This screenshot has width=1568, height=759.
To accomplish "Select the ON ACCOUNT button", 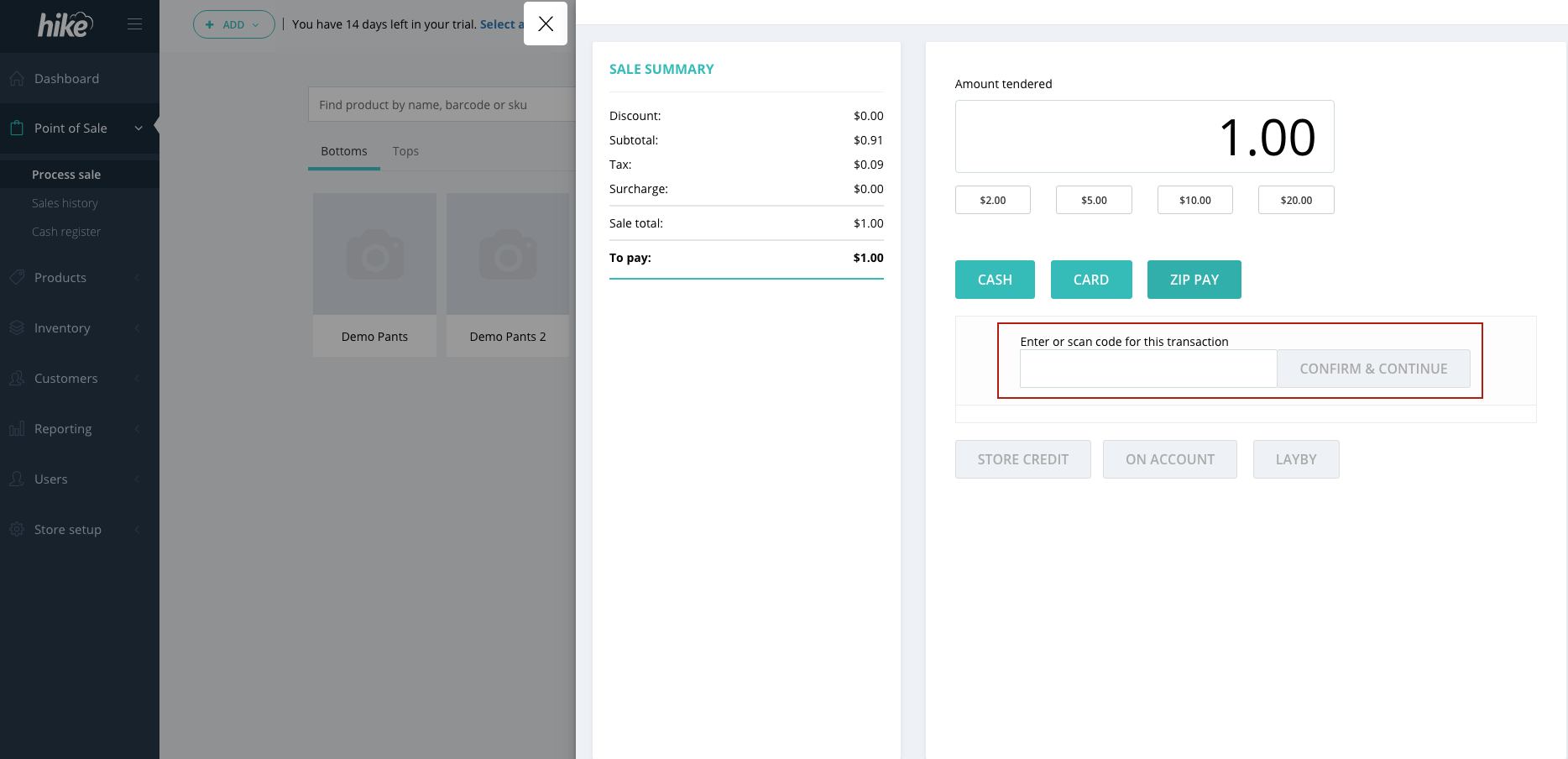I will point(1170,459).
